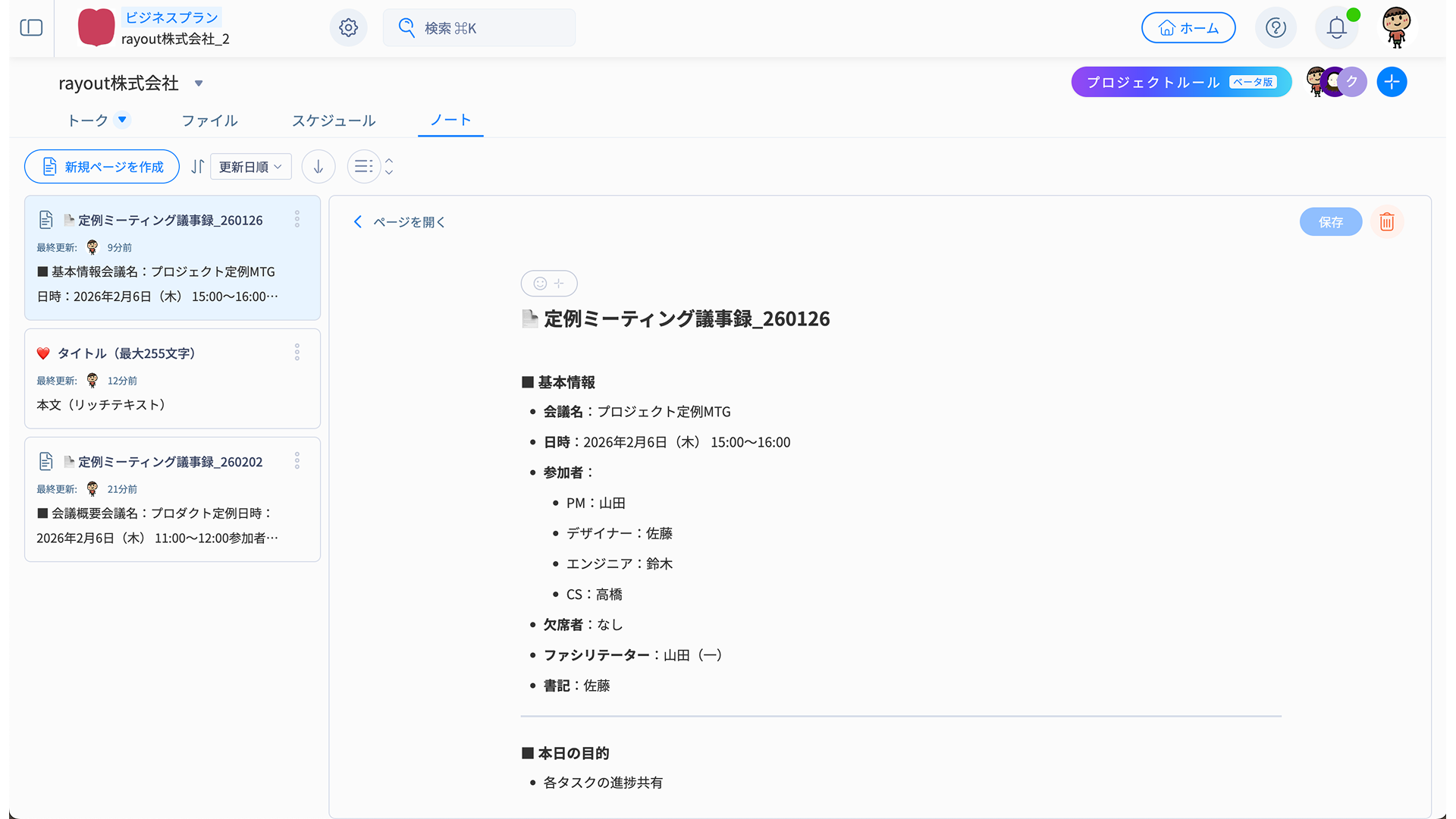The height and width of the screenshot is (819, 1456).
Task: Click the download arrow icon in toolbar
Action: (x=318, y=166)
